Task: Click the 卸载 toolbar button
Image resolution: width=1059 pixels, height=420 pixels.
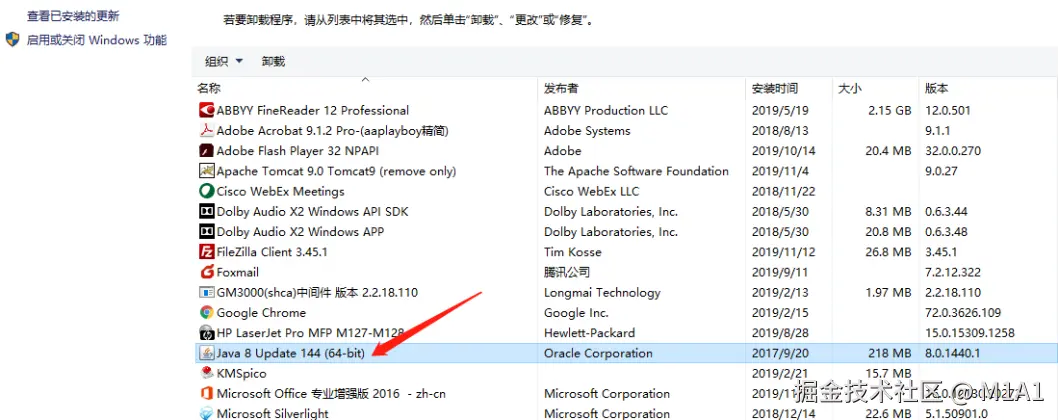Action: click(273, 62)
